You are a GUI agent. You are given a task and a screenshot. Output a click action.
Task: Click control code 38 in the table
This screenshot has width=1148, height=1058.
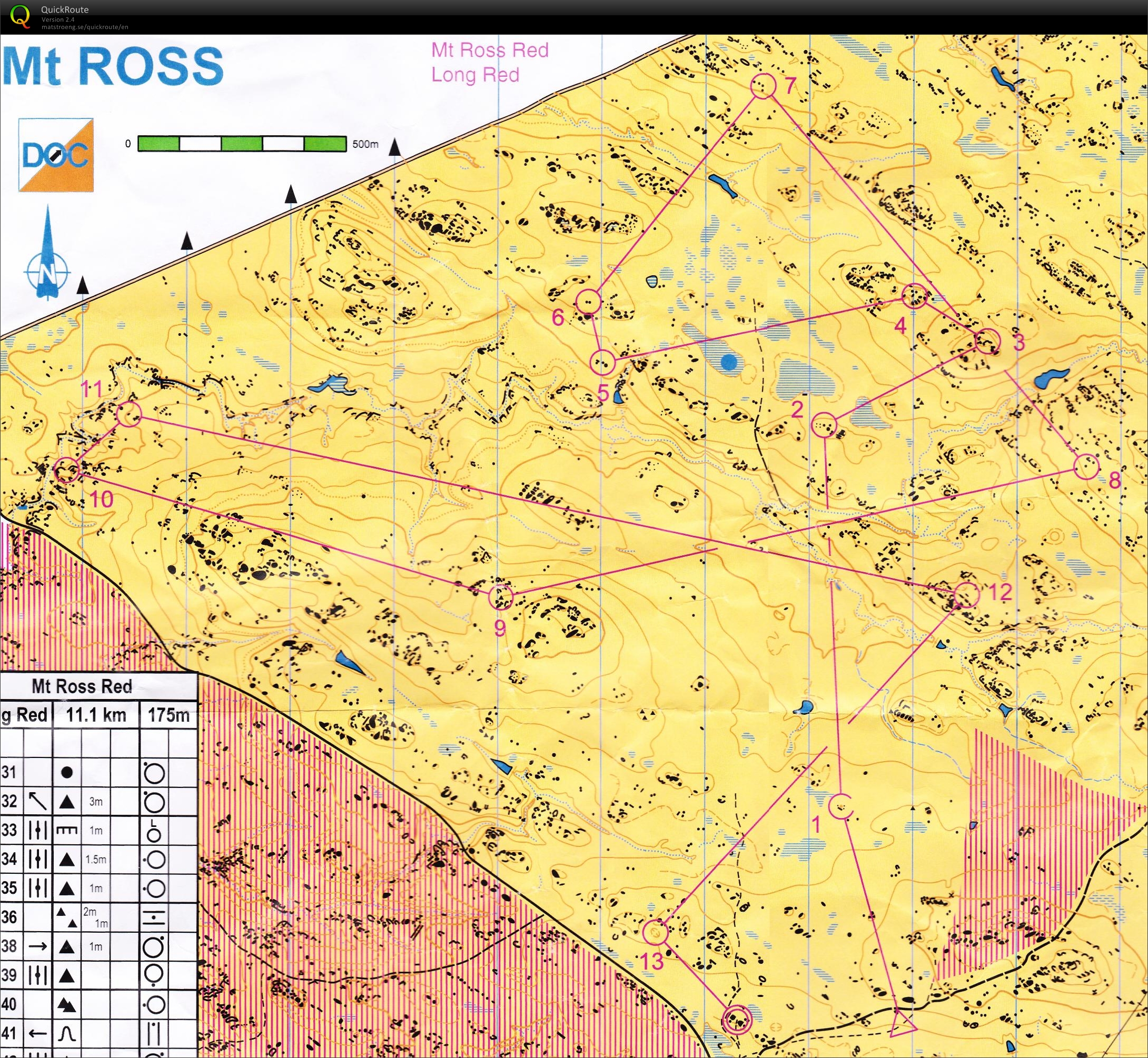click(x=8, y=946)
